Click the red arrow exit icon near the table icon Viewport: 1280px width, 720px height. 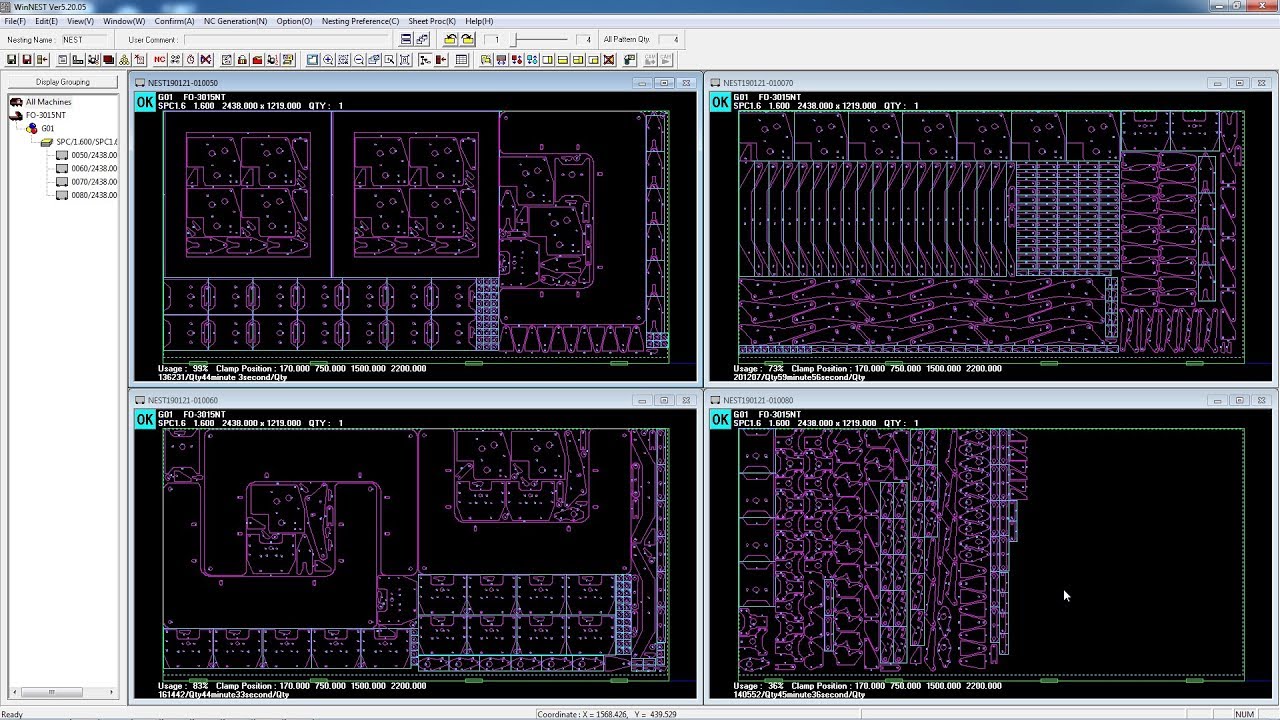click(x=441, y=60)
